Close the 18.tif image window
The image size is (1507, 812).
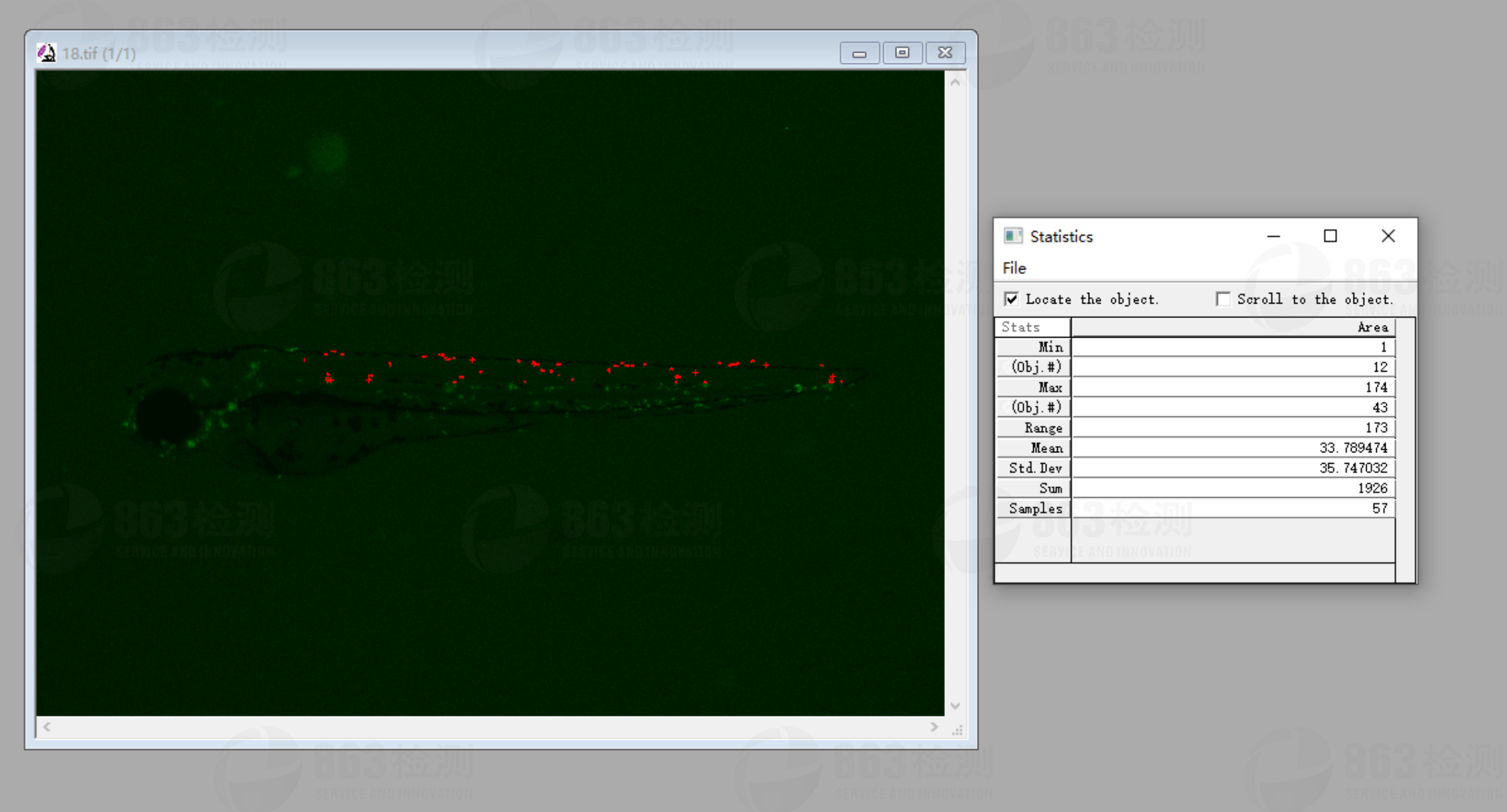pos(945,53)
